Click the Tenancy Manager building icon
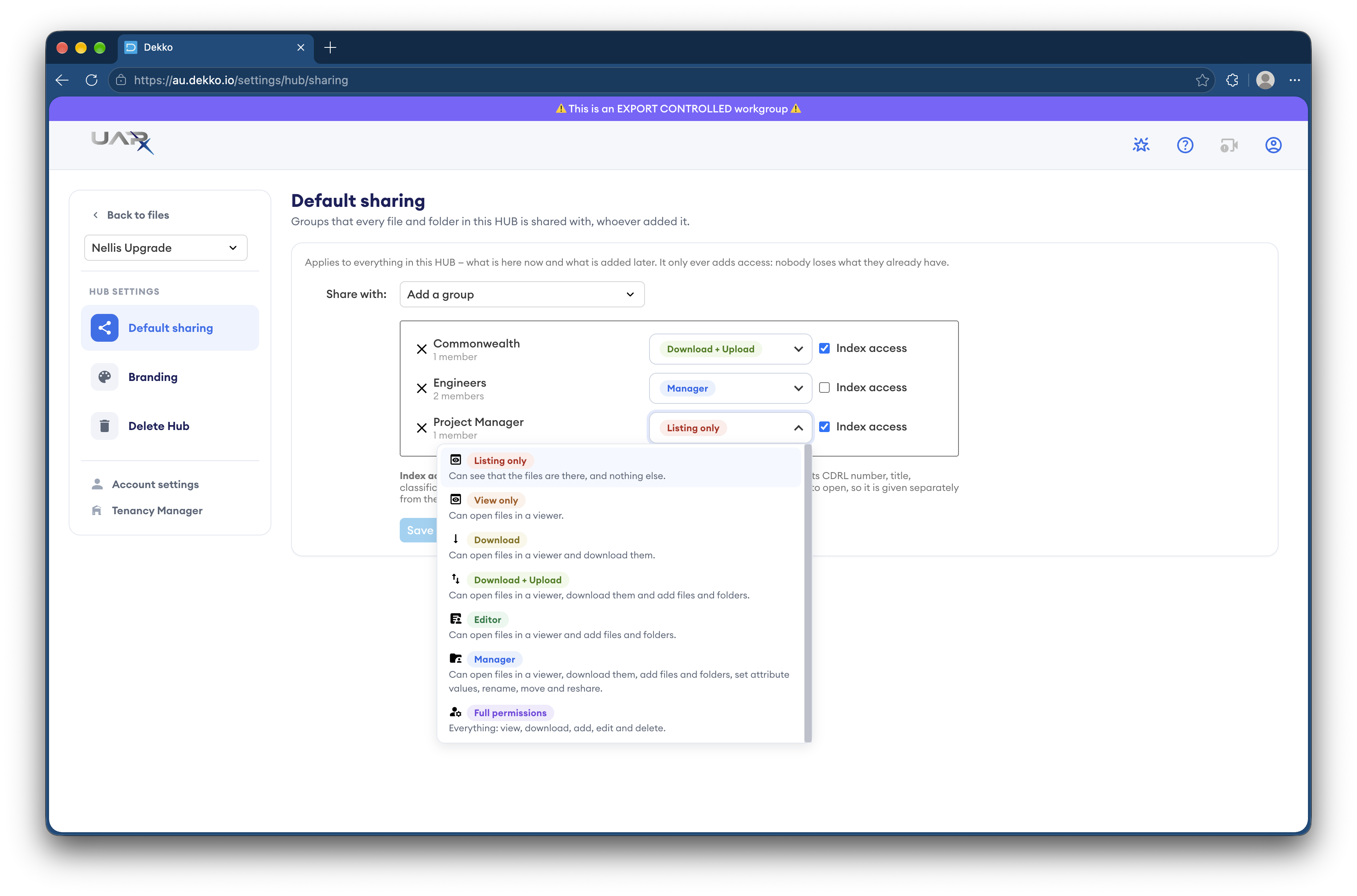 96,511
